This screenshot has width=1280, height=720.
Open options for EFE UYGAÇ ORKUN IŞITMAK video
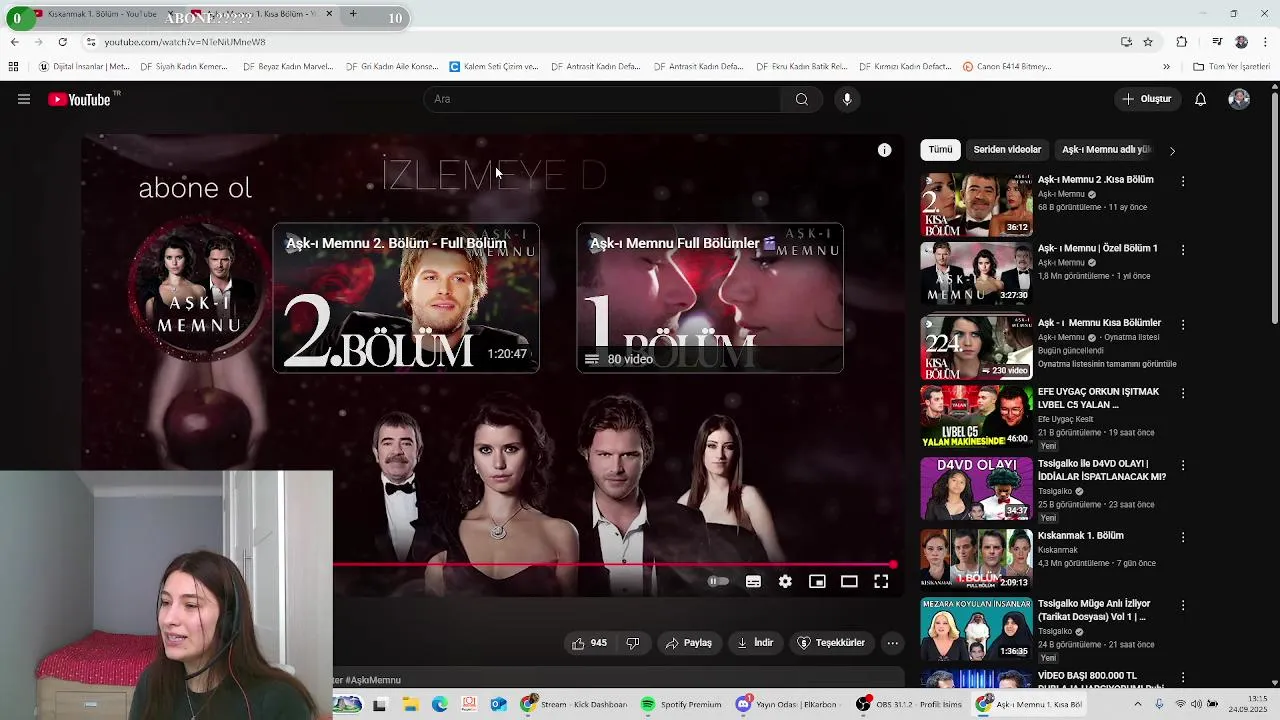(1183, 393)
